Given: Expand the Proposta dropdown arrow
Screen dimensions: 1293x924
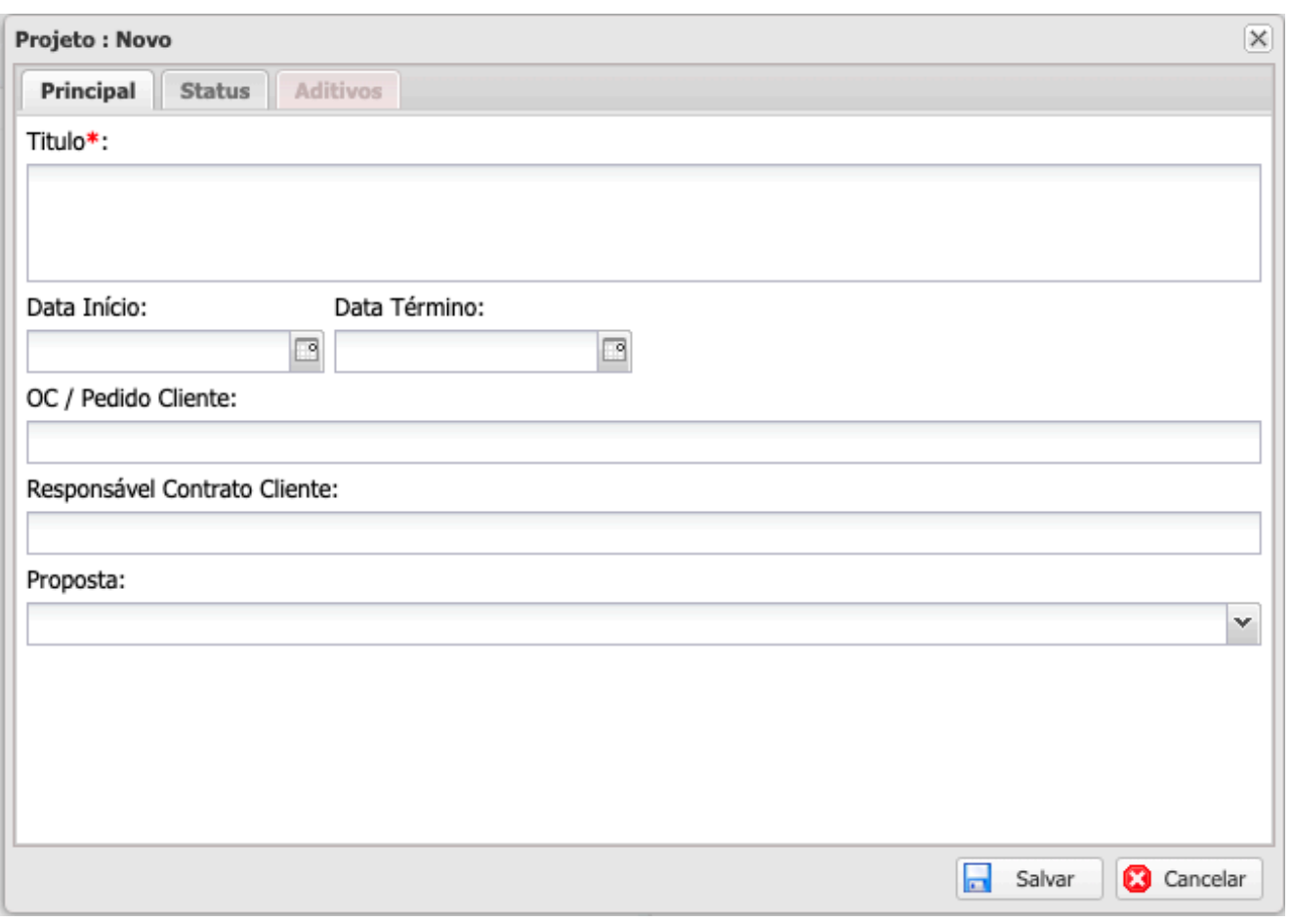Looking at the screenshot, I should click(x=1242, y=623).
